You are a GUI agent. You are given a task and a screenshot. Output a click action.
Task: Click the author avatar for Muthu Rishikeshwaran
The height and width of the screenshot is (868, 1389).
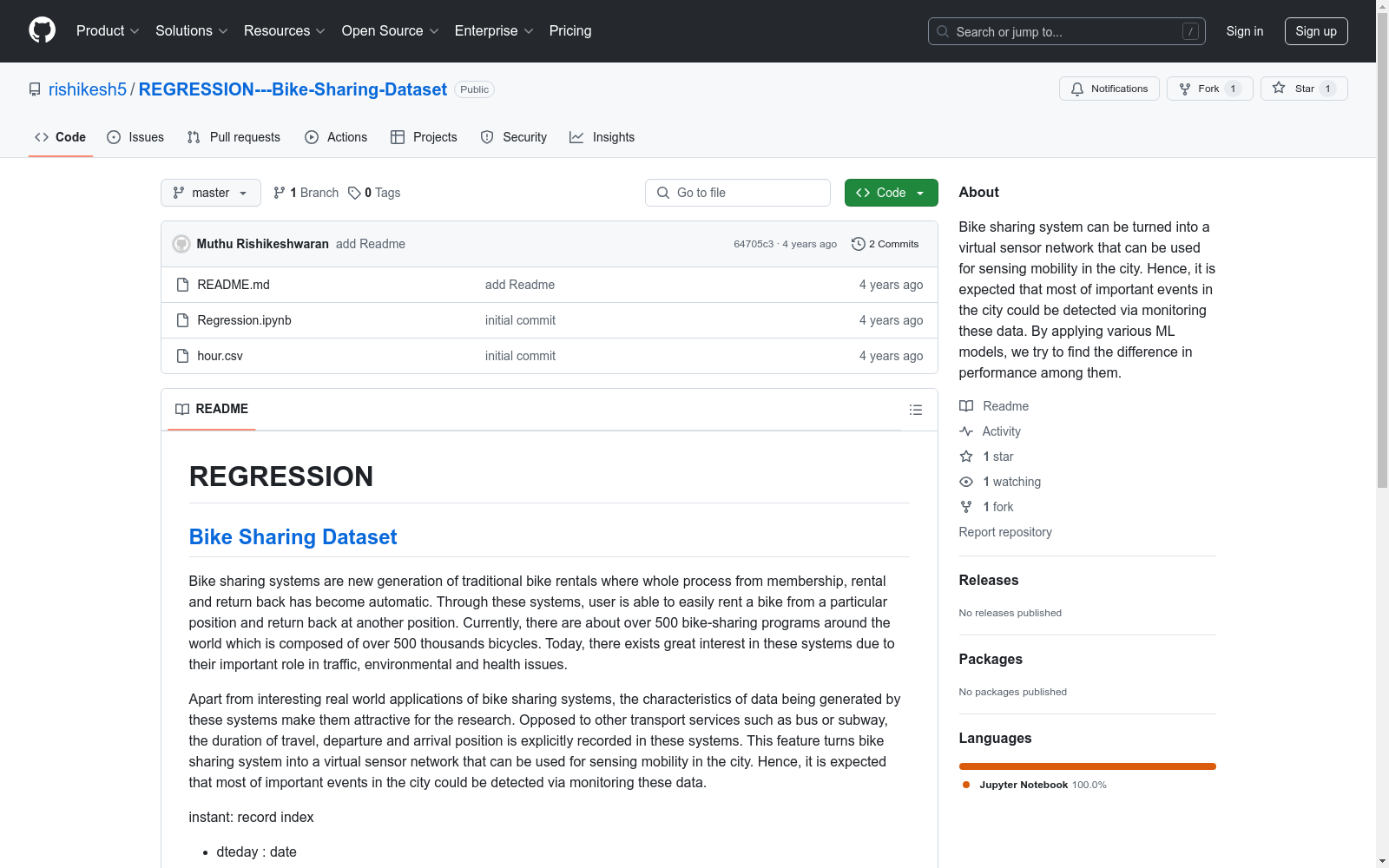click(181, 244)
